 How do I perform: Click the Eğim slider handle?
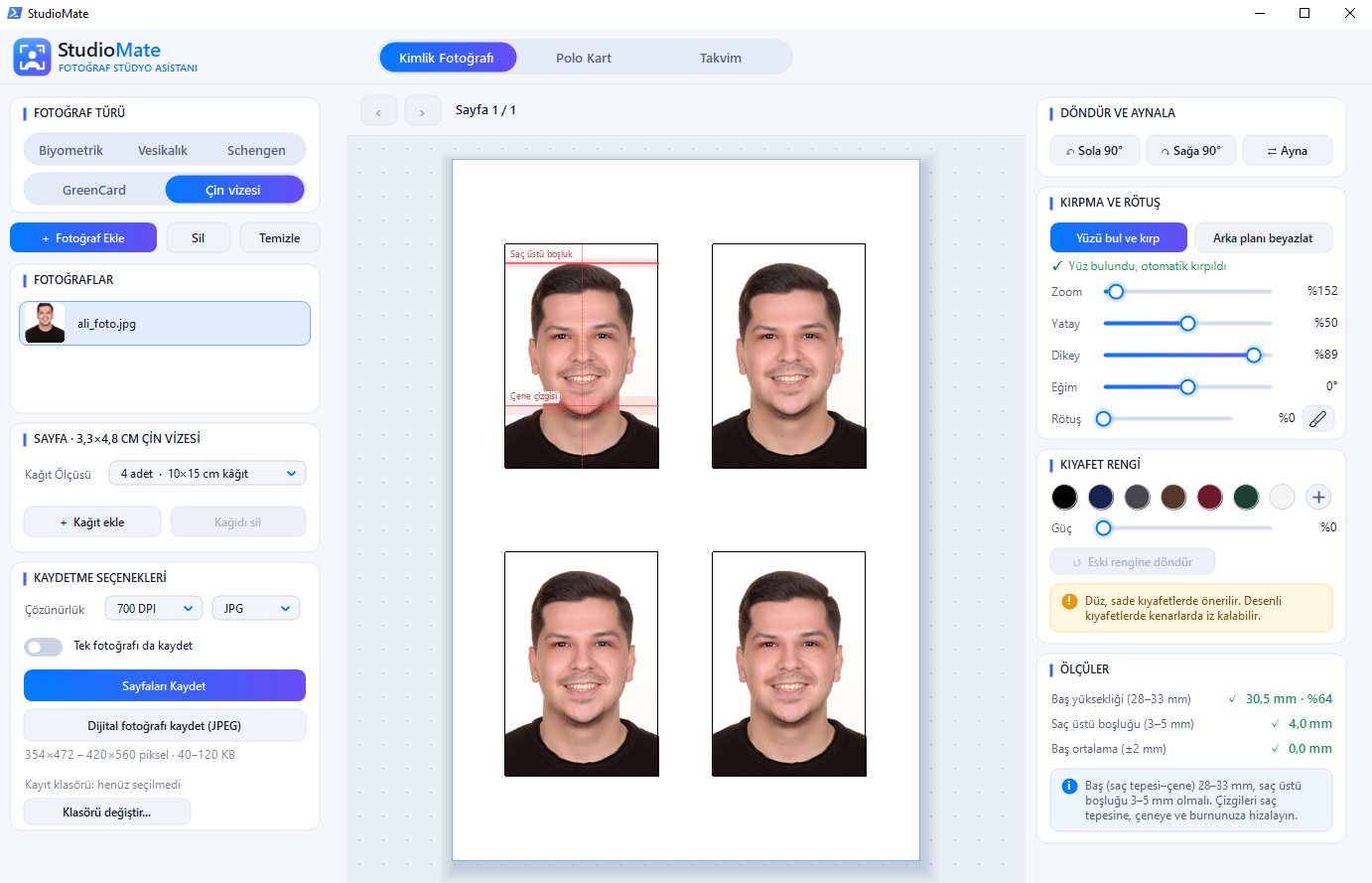coord(1187,386)
